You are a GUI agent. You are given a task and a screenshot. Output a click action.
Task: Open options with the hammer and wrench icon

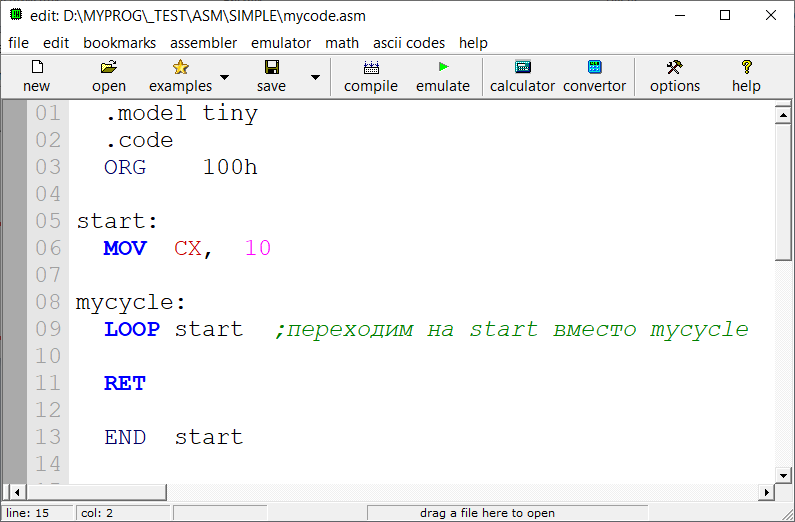tap(674, 67)
